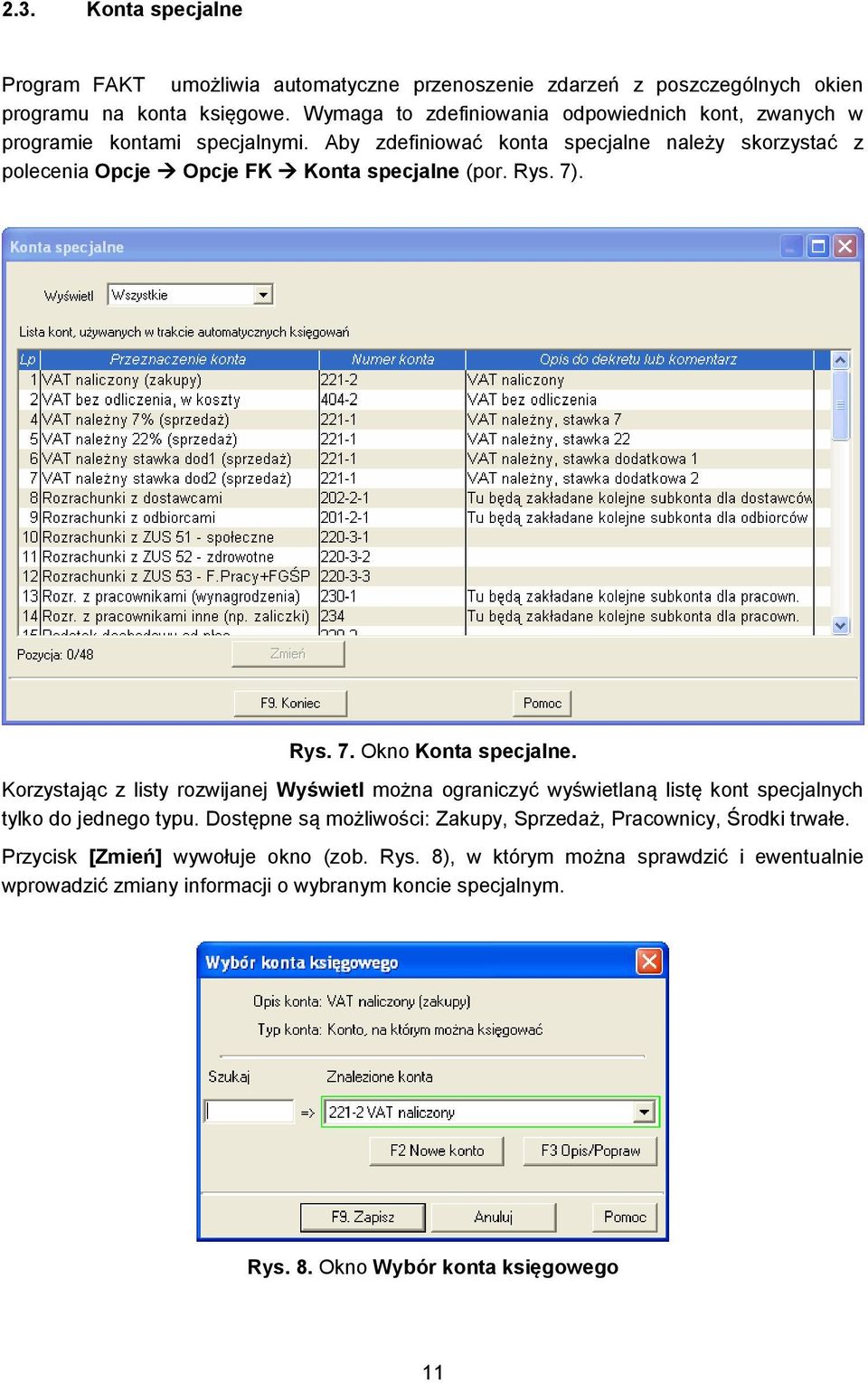Viewport: 868px width, 1383px height.
Task: Click the Lp column header
Action: click(x=29, y=359)
